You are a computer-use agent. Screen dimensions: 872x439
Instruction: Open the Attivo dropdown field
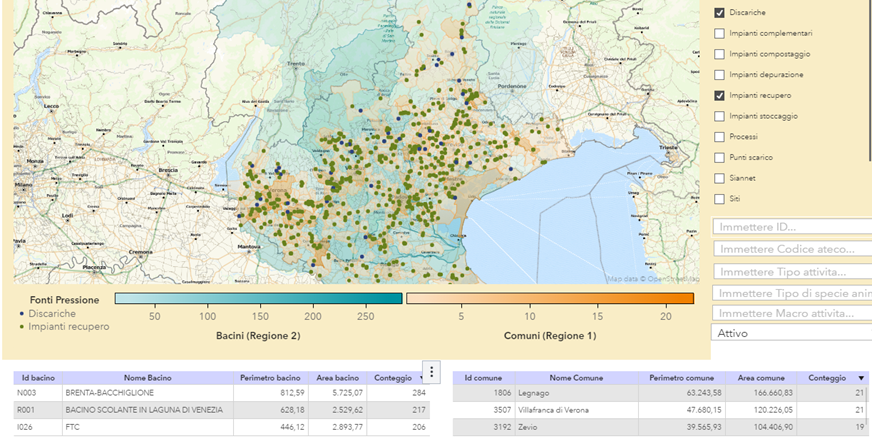point(791,333)
